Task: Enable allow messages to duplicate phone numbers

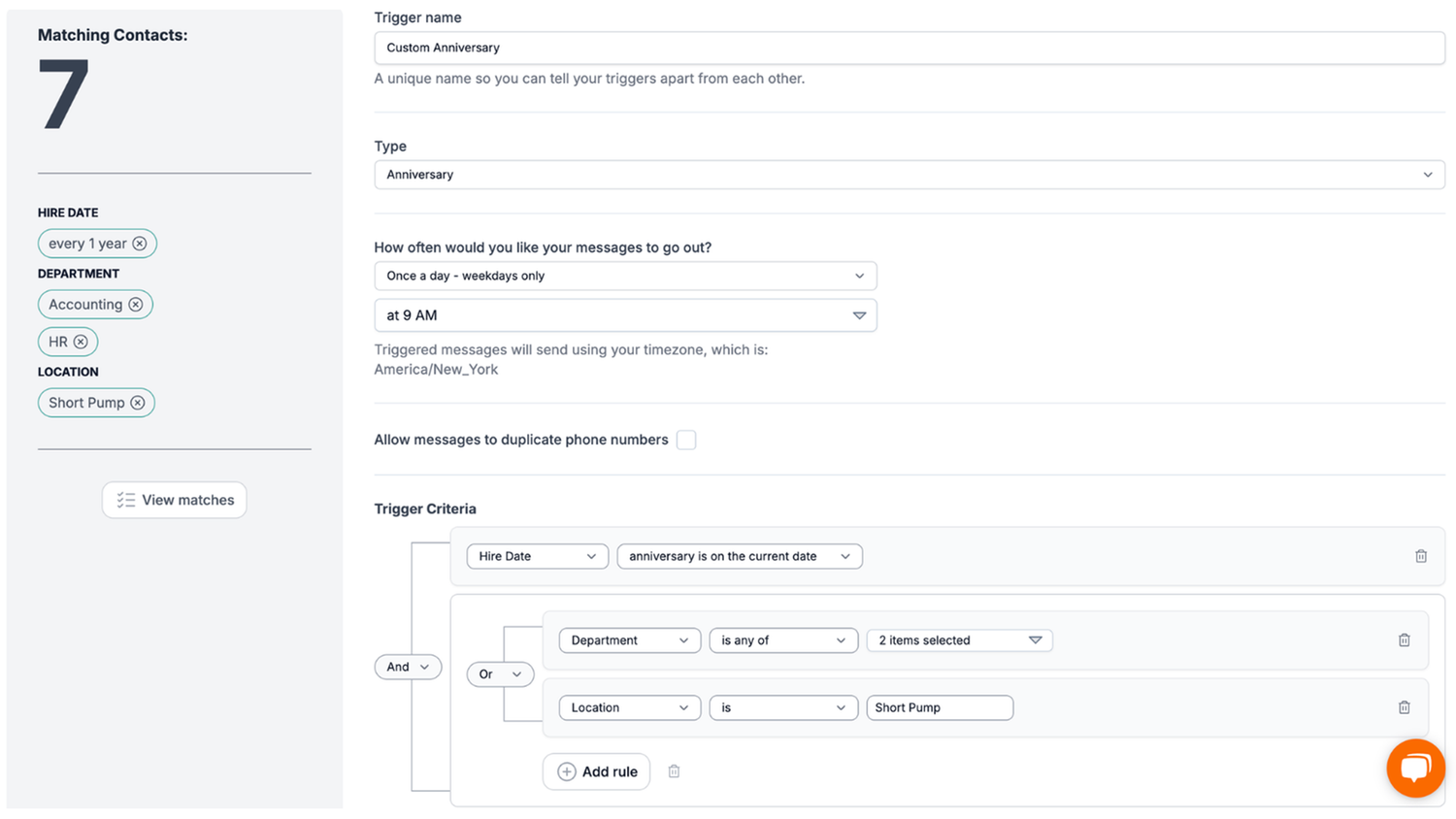Action: [x=686, y=441]
